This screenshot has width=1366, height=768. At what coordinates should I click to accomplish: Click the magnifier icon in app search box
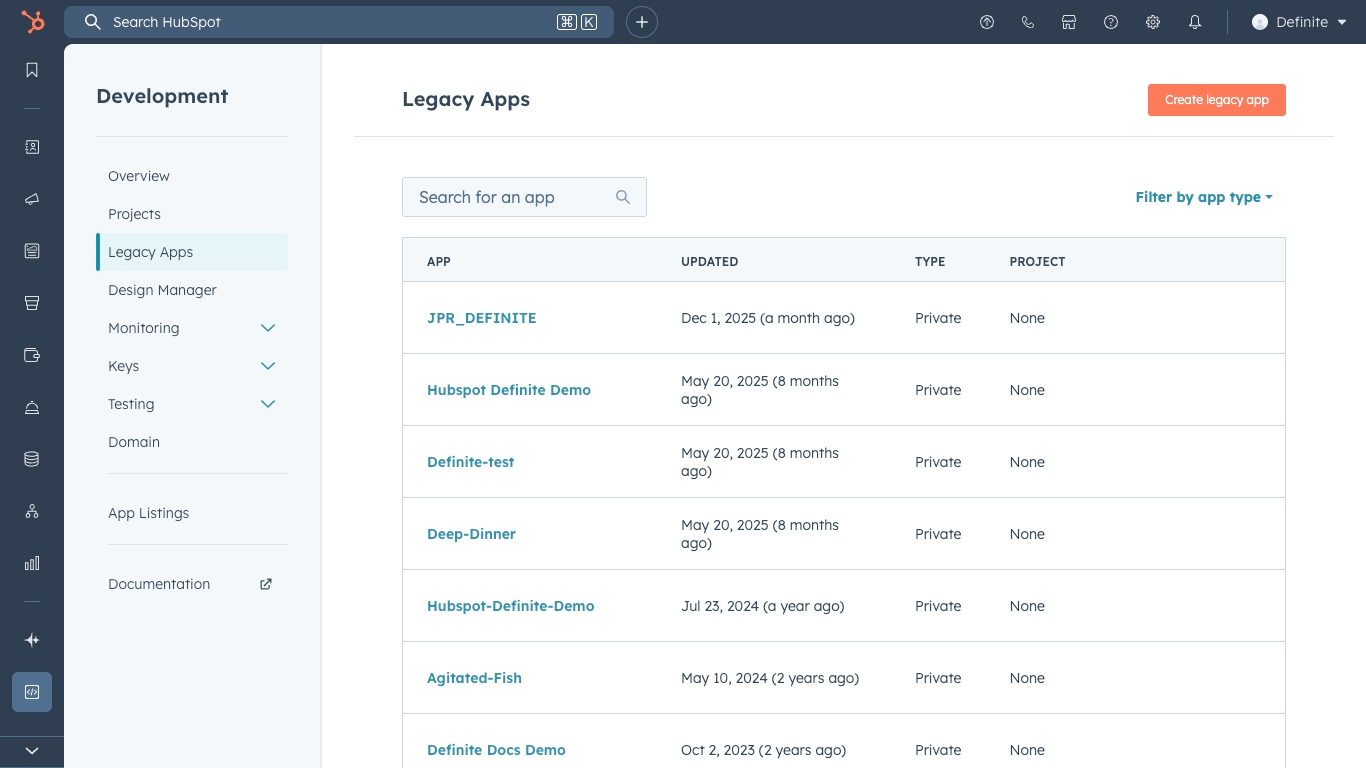(x=623, y=197)
